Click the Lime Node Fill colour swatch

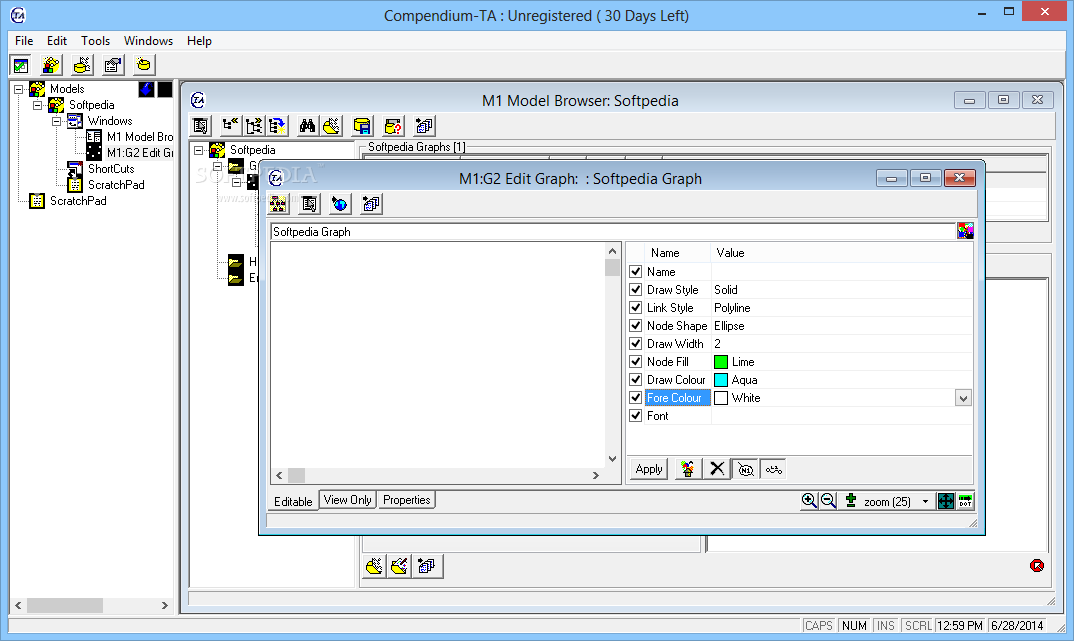click(x=721, y=362)
